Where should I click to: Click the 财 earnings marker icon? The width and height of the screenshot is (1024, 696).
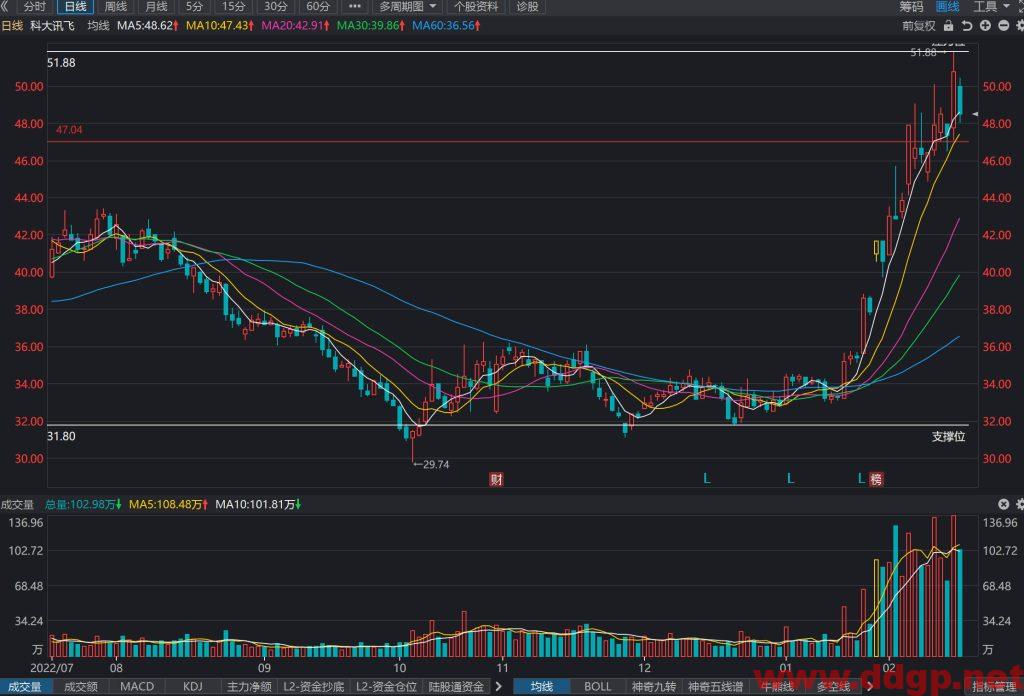(497, 480)
